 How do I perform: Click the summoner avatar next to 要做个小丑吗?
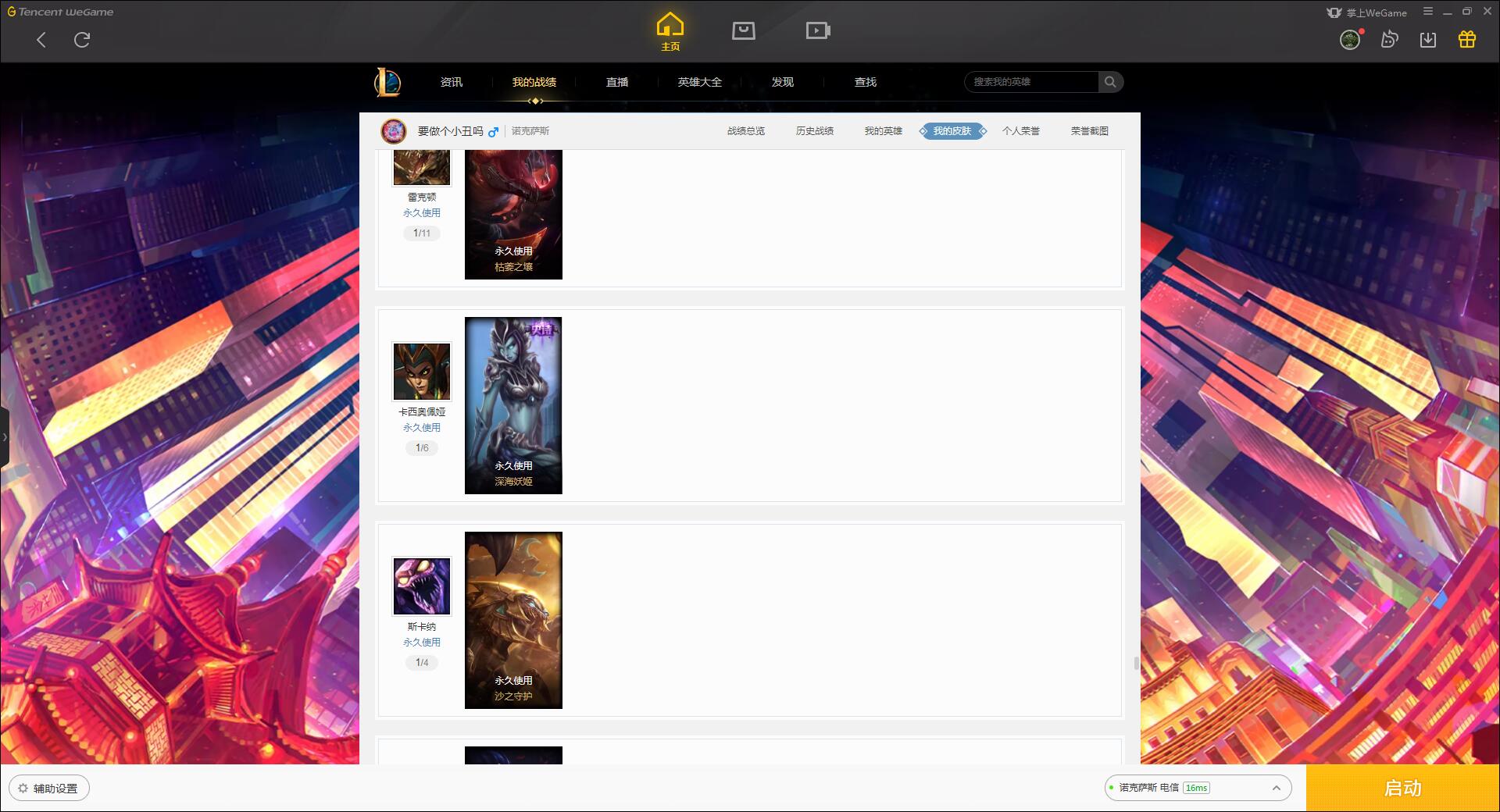(394, 131)
